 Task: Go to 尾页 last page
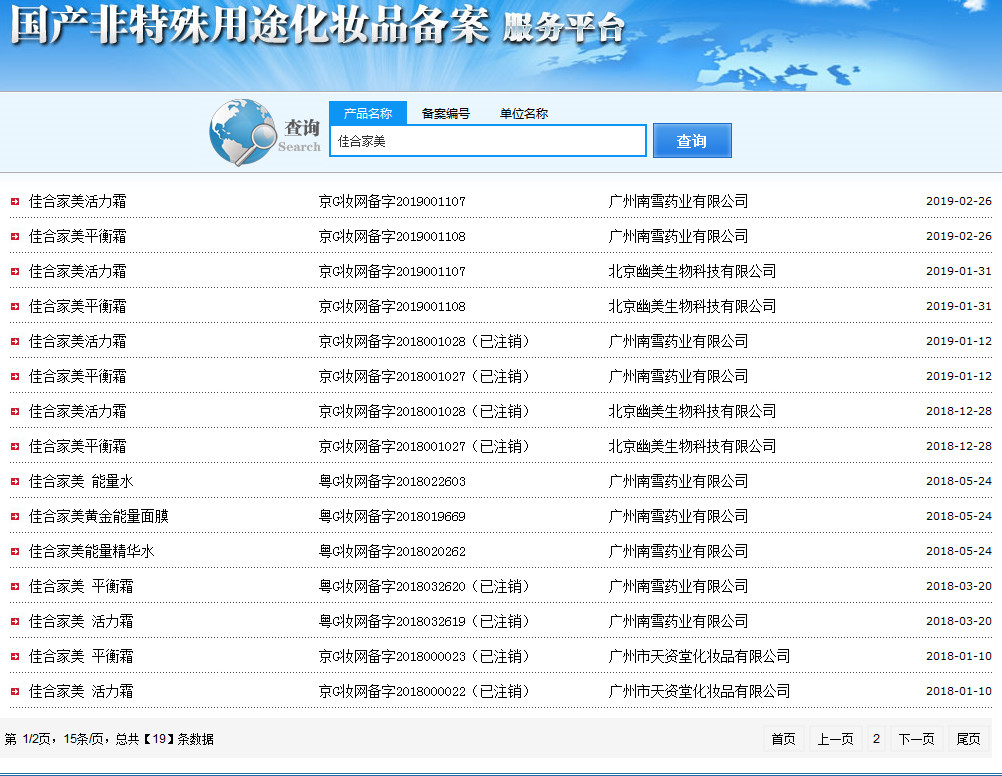(968, 739)
